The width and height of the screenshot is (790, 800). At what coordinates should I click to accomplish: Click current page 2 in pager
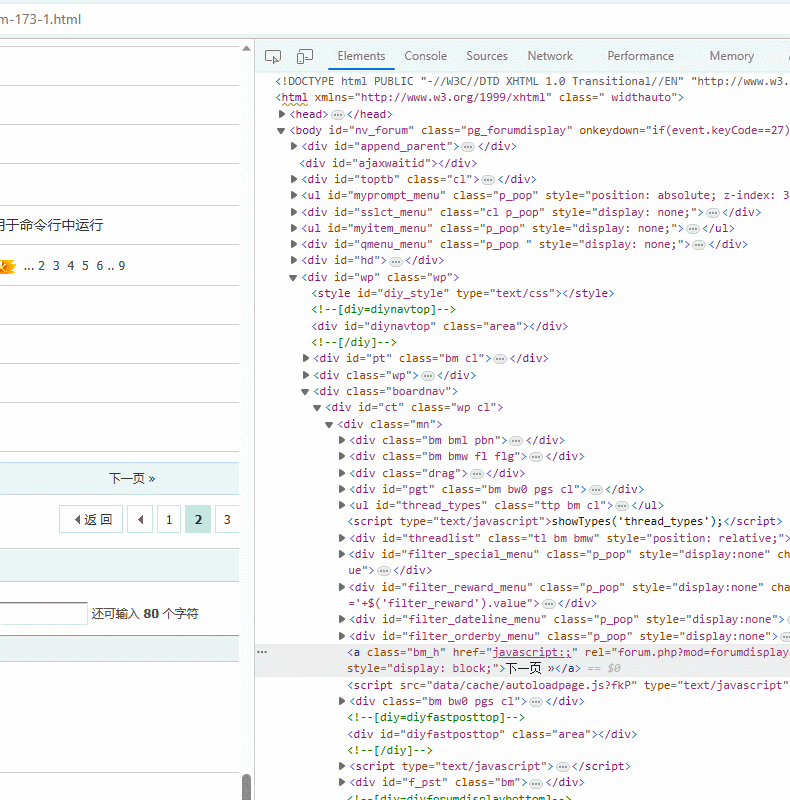(198, 519)
